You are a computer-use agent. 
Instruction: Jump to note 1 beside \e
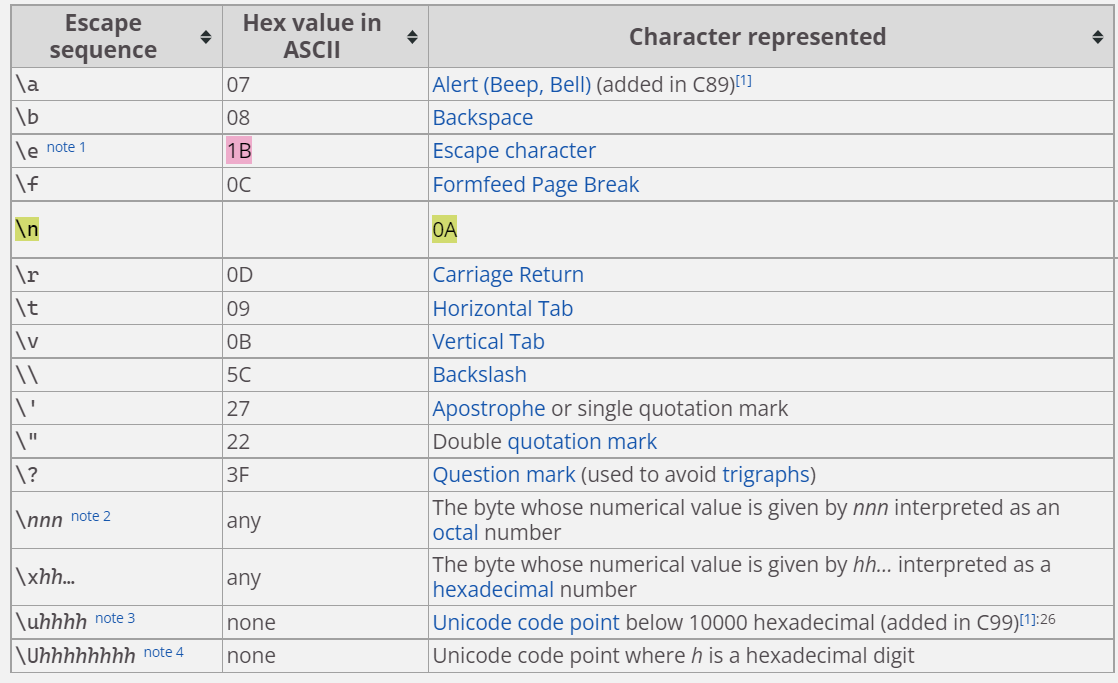(x=66, y=147)
